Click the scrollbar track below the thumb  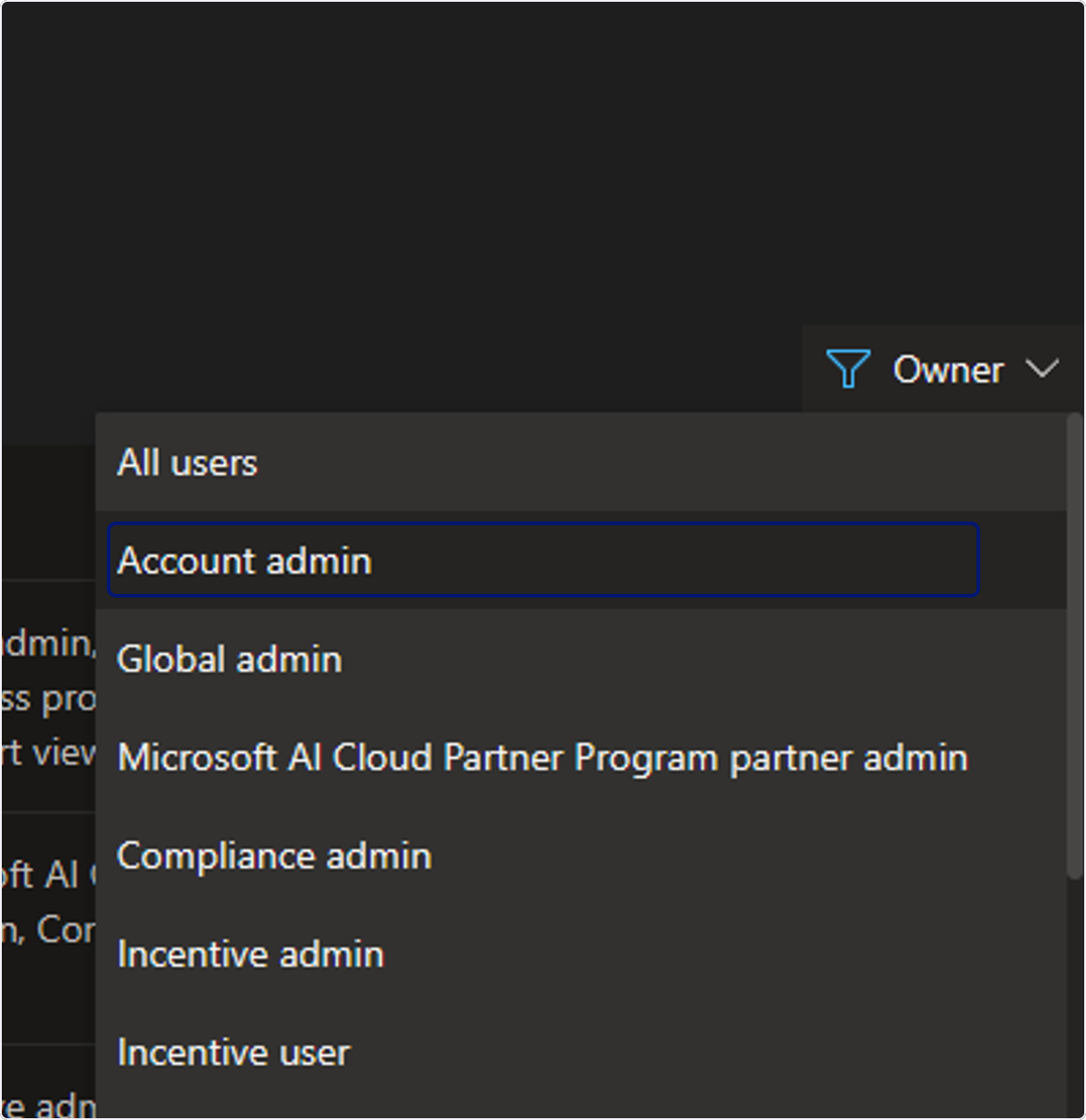1075,996
